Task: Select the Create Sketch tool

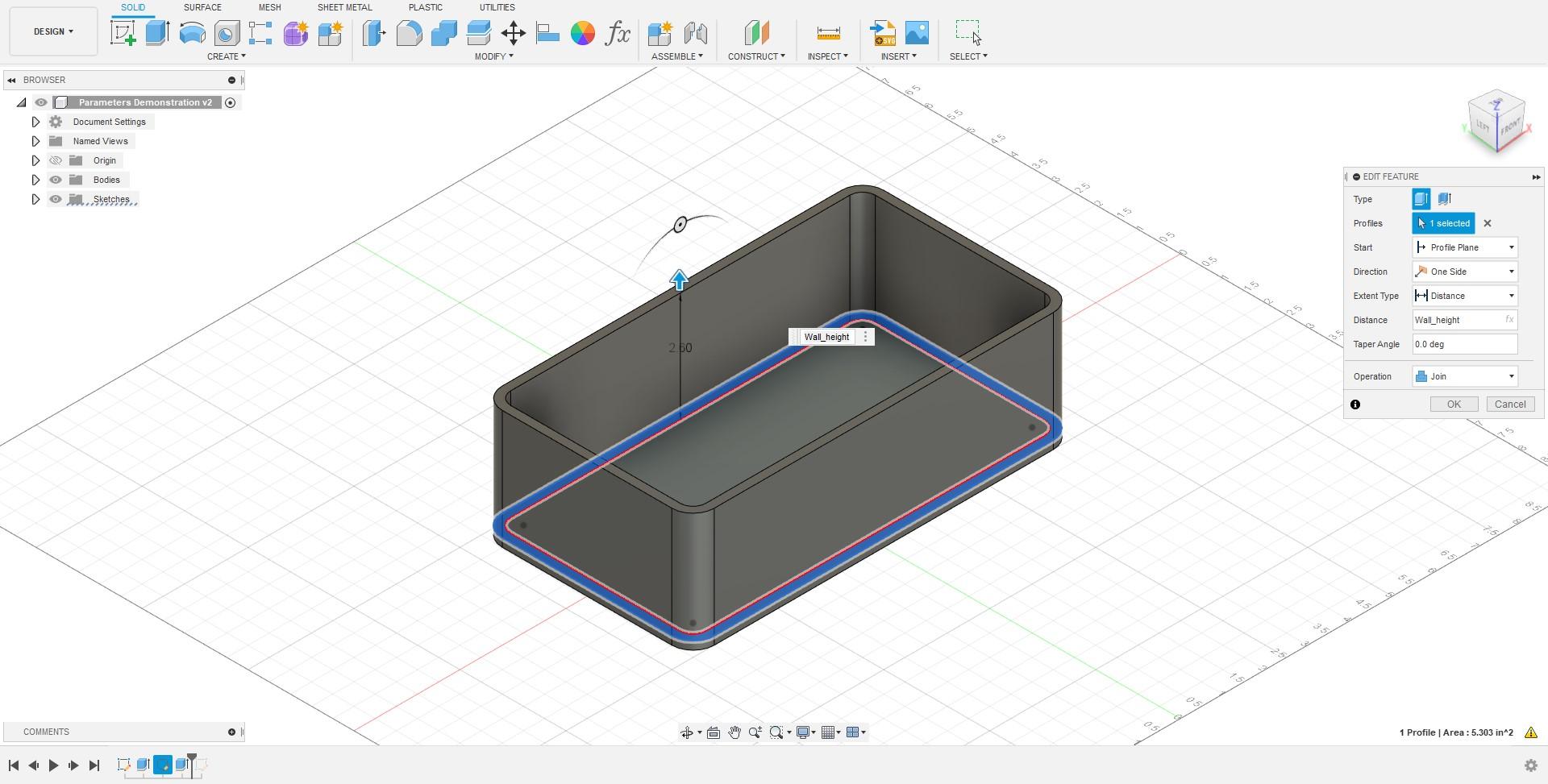Action: point(123,33)
